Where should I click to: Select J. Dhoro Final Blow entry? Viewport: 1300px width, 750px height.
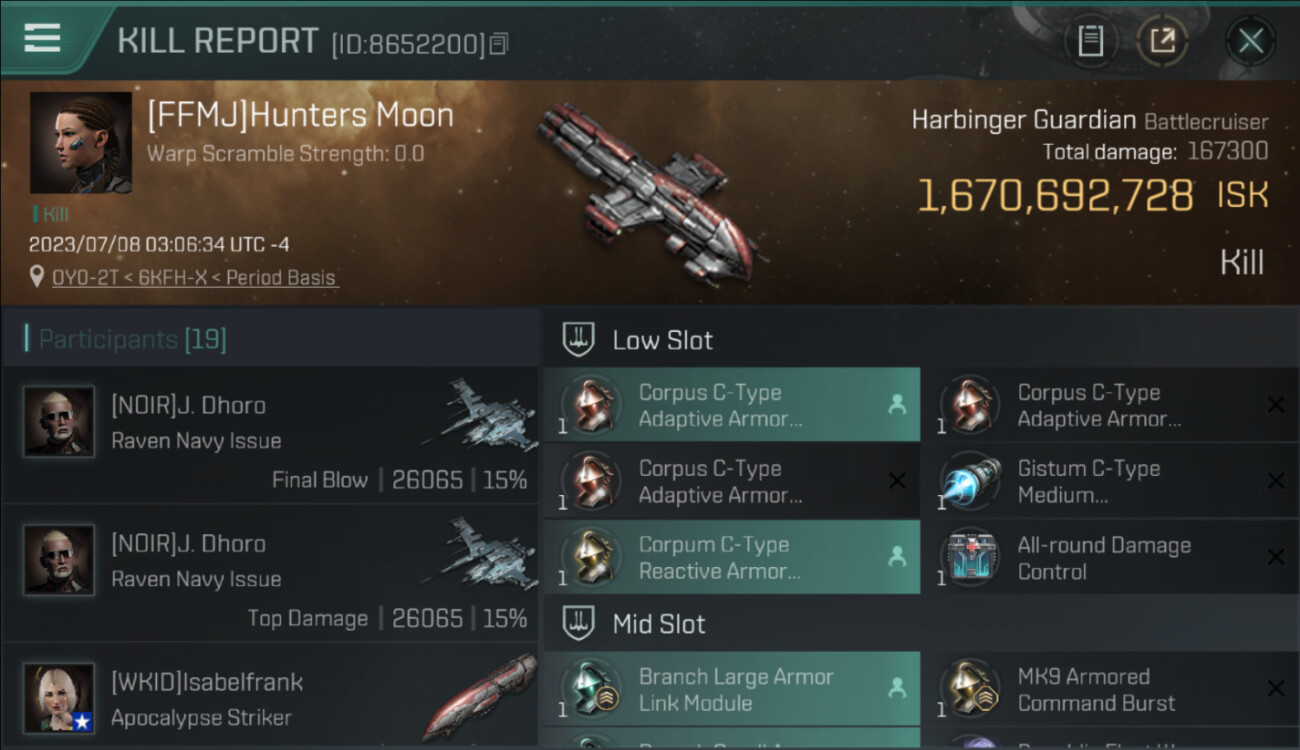[270, 435]
